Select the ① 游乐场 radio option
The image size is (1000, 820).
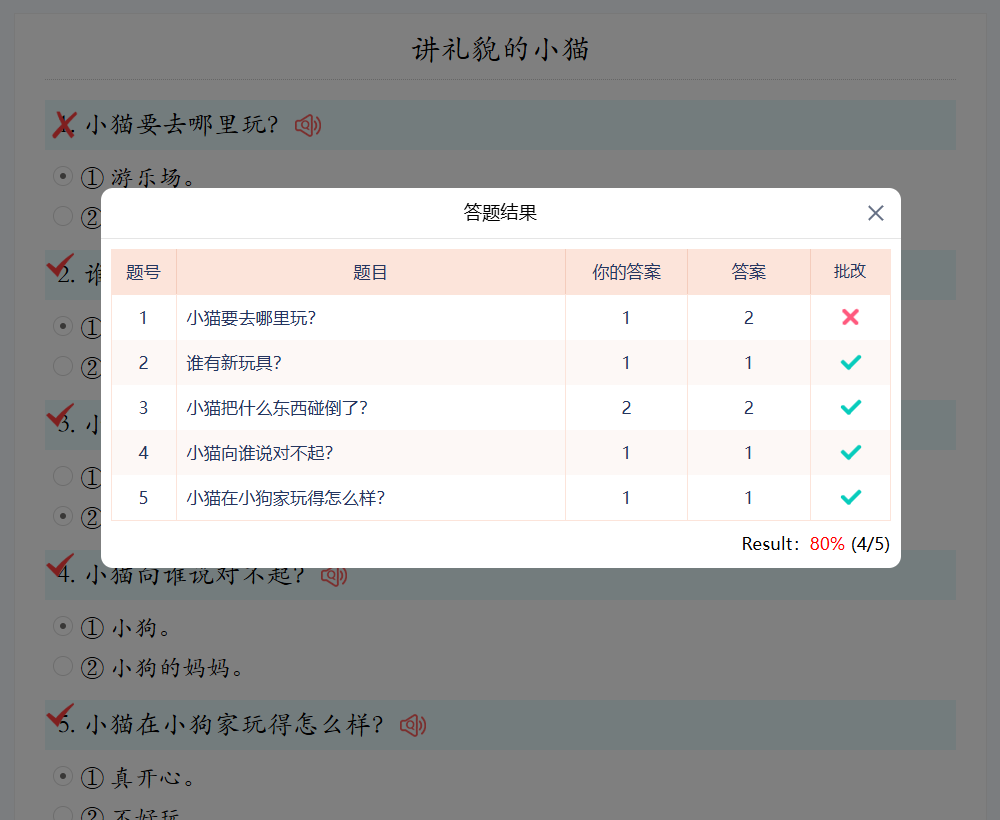tap(63, 177)
